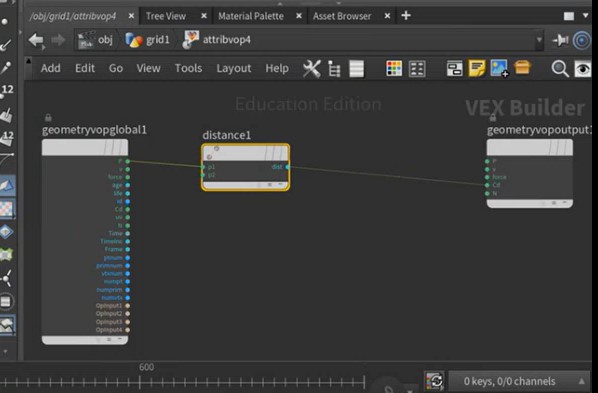Open the Go menu
The width and height of the screenshot is (598, 393).
[116, 68]
